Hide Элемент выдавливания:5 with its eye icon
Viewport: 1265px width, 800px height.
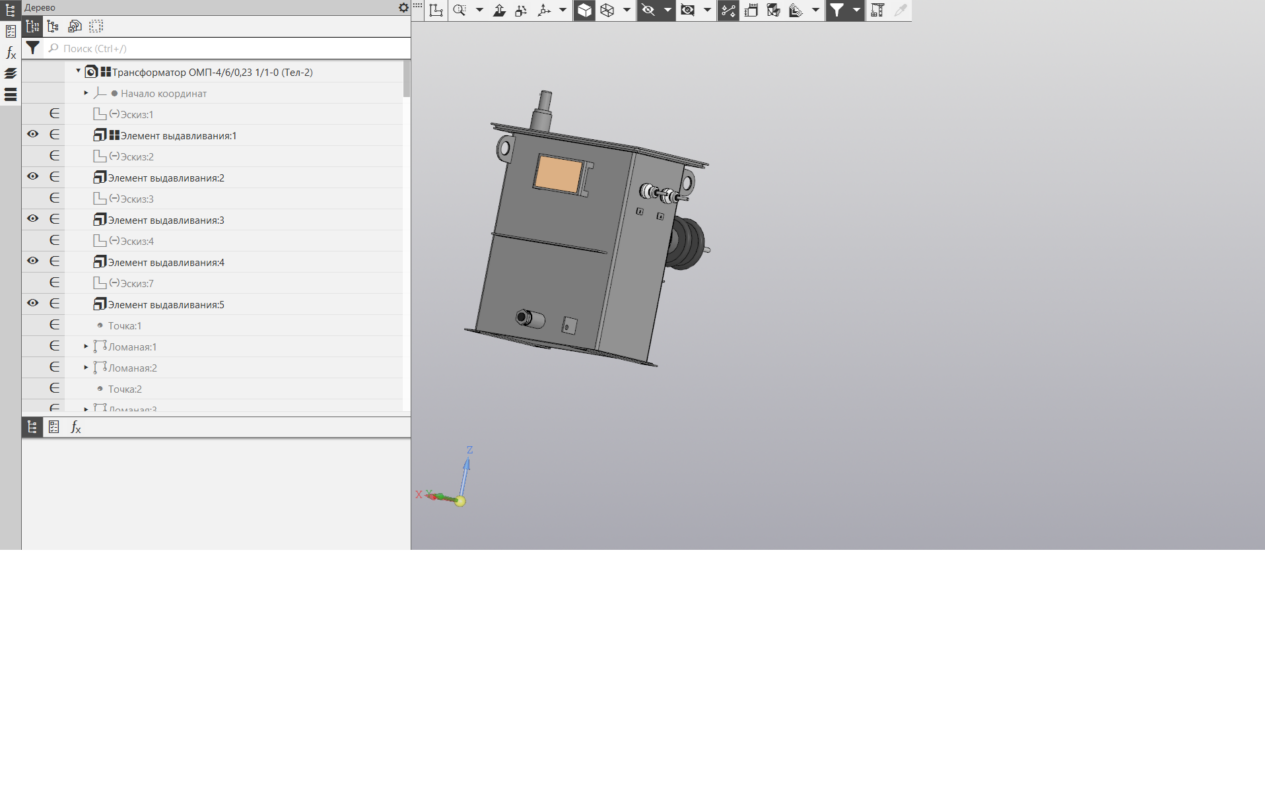pyautogui.click(x=33, y=303)
